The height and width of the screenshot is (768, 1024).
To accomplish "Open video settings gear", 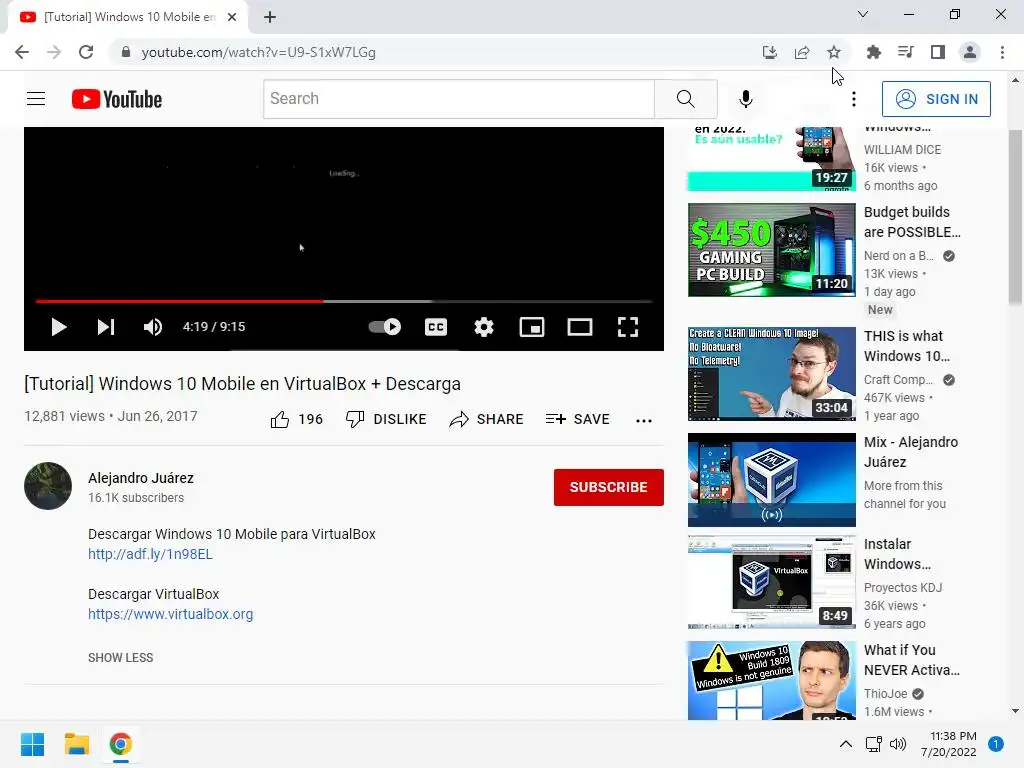I will point(483,327).
